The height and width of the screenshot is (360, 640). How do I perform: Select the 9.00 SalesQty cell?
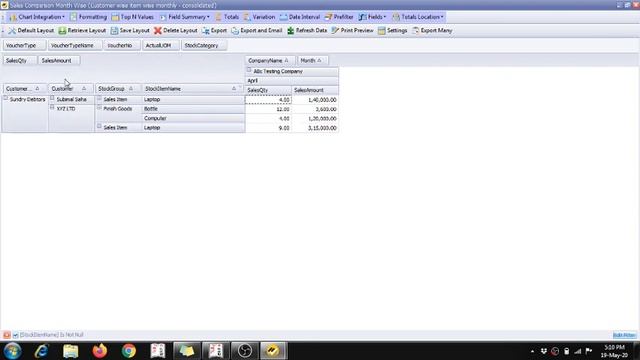pos(268,128)
